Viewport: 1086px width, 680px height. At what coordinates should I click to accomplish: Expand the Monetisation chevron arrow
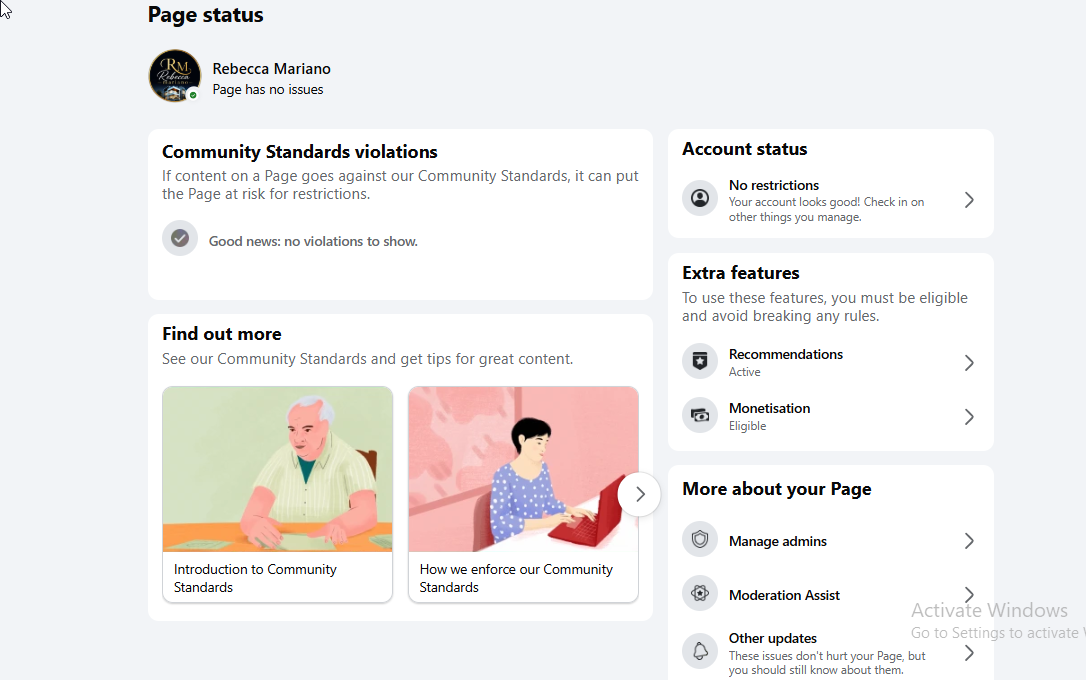pyautogui.click(x=969, y=417)
